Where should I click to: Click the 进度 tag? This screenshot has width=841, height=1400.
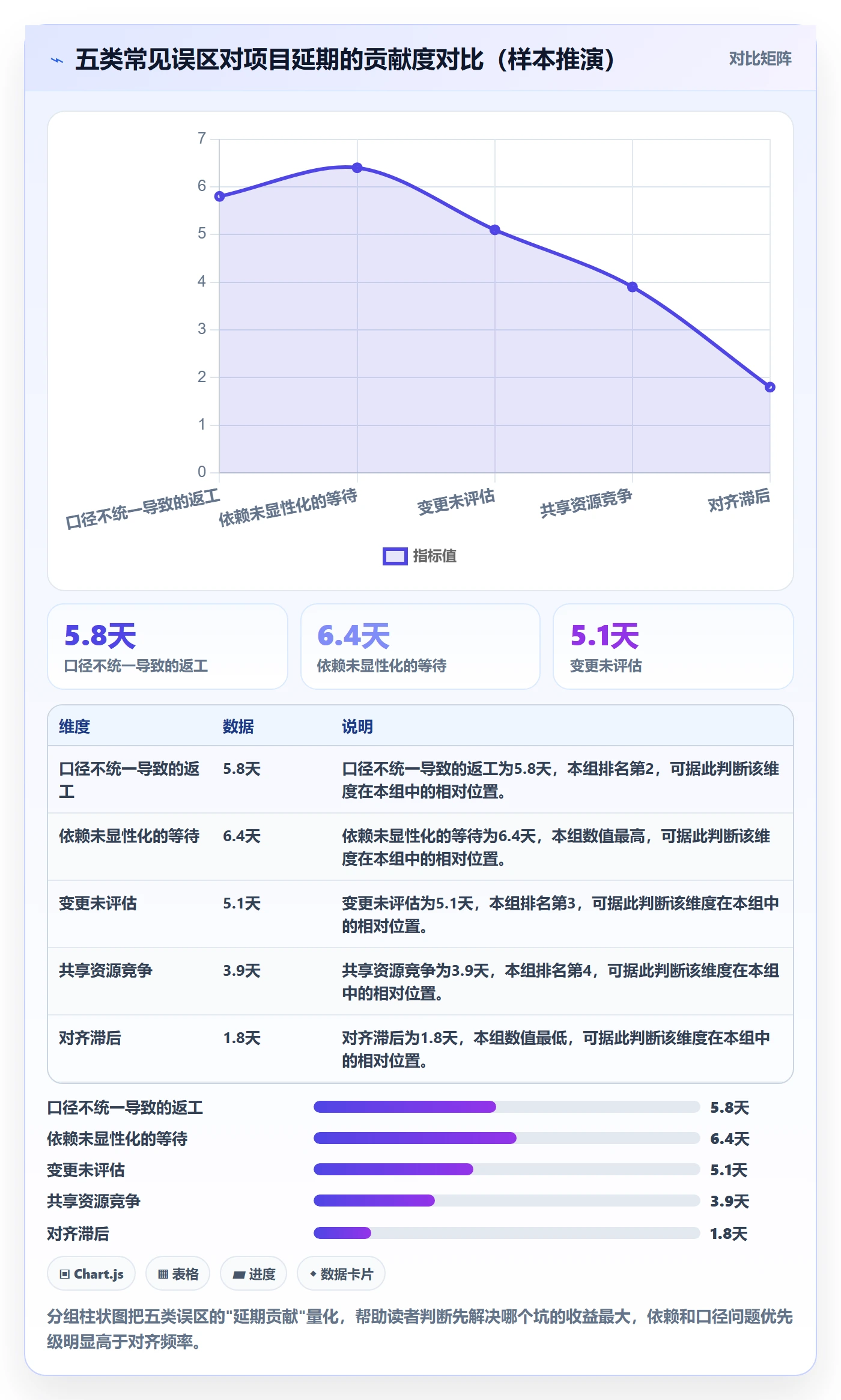[x=254, y=1274]
